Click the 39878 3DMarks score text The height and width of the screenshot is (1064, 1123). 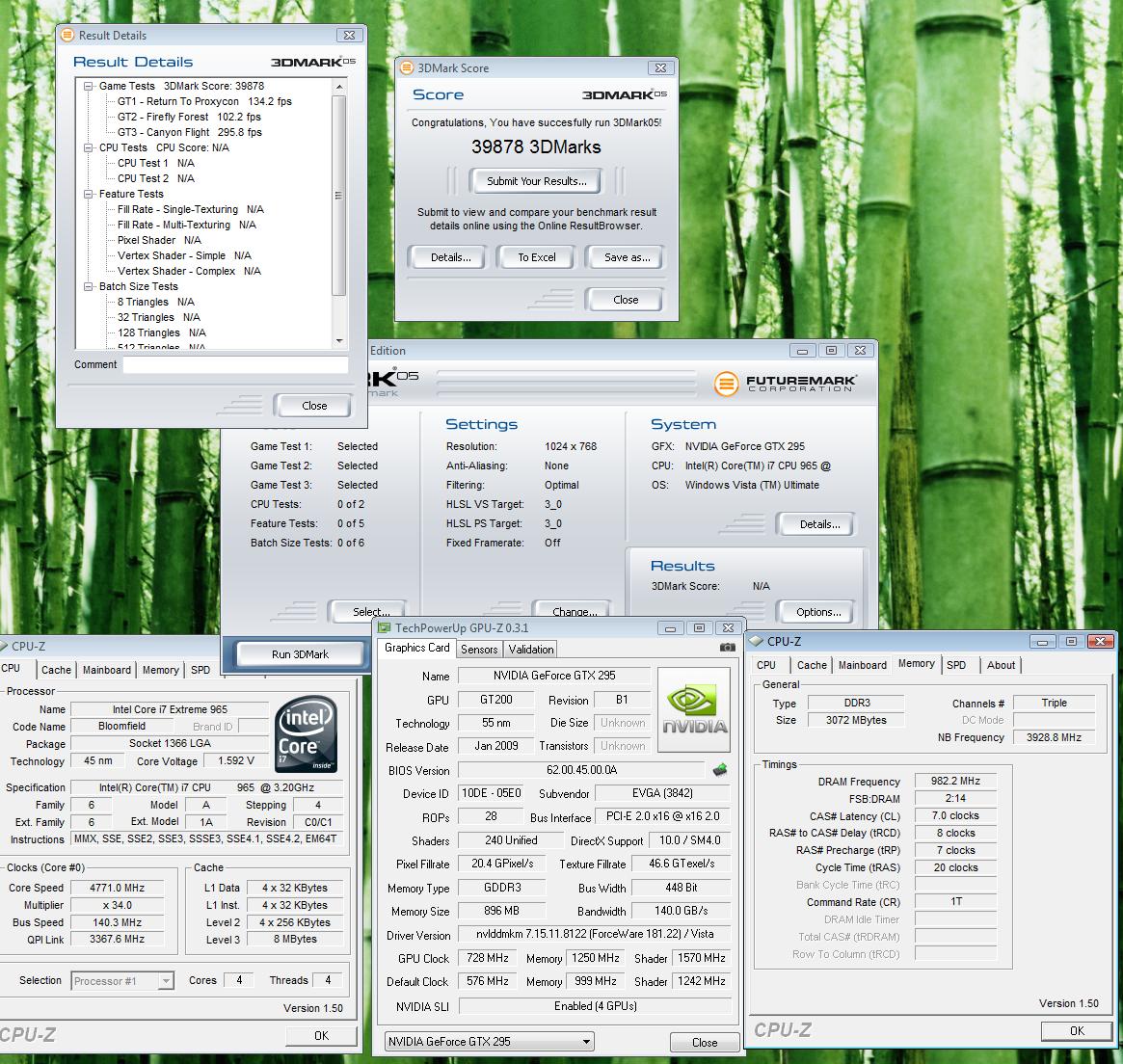(x=536, y=146)
